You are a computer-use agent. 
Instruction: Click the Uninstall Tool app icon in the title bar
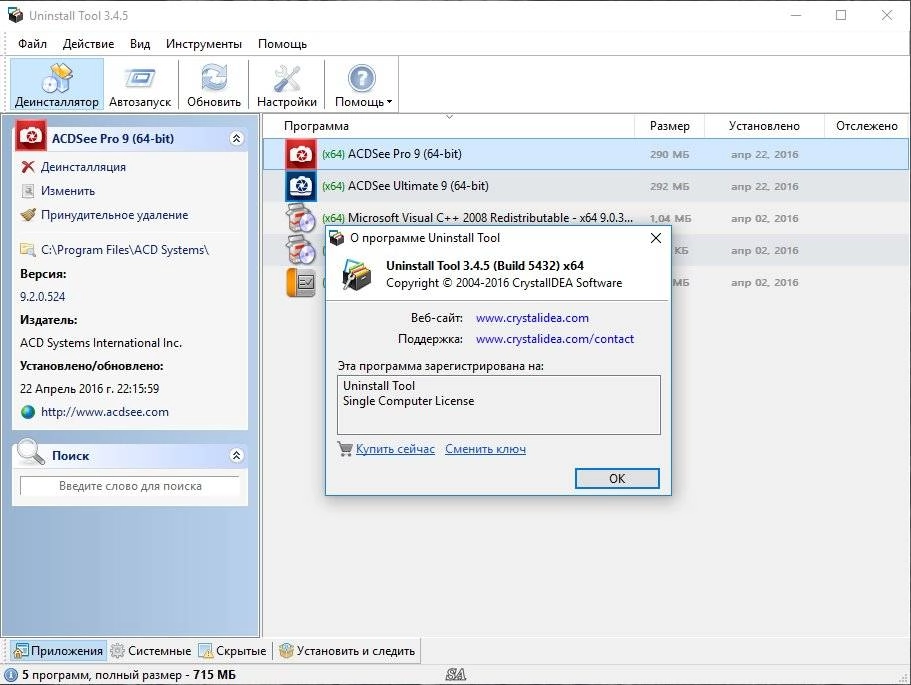[x=15, y=15]
